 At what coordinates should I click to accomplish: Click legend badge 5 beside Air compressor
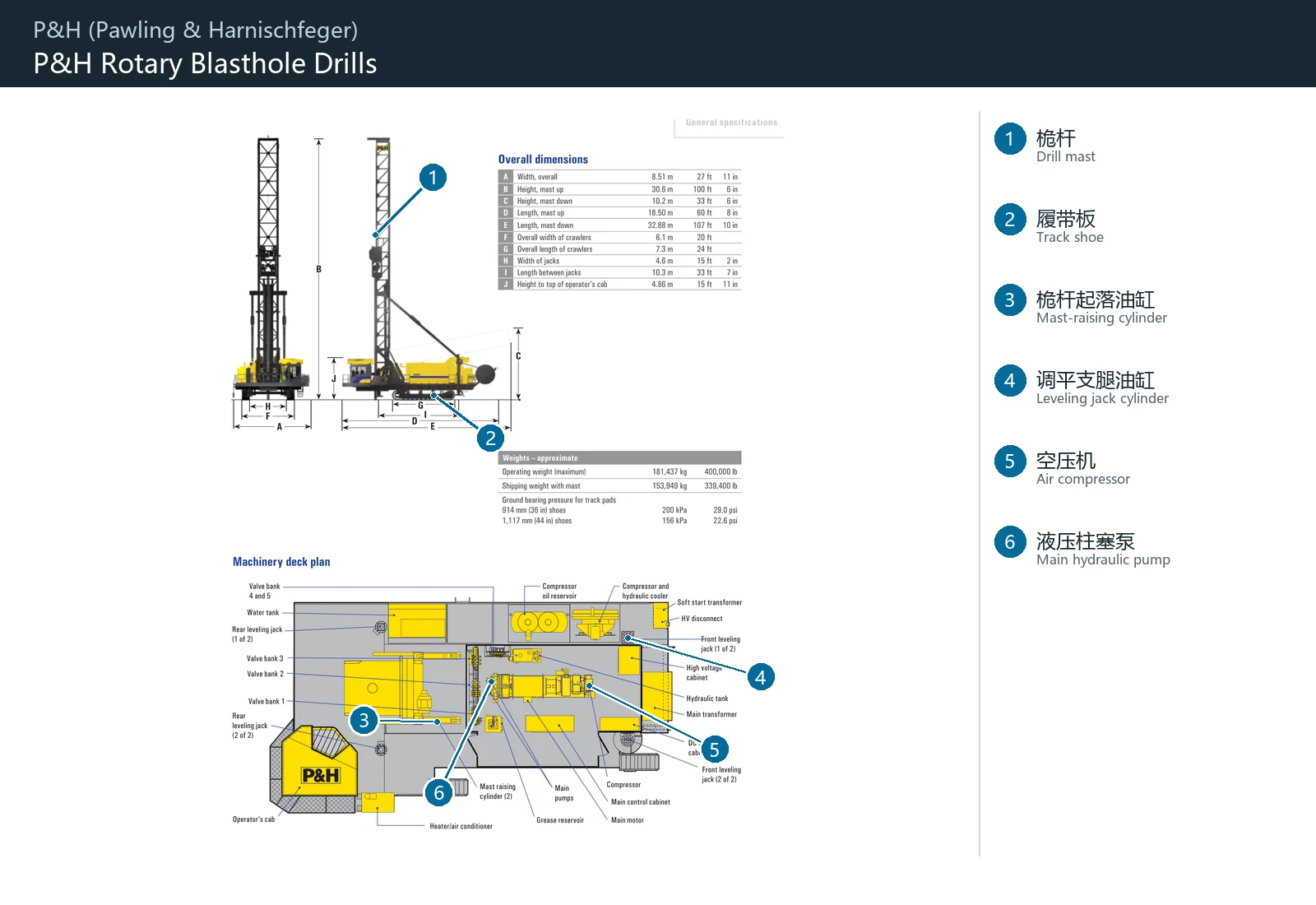[1010, 462]
